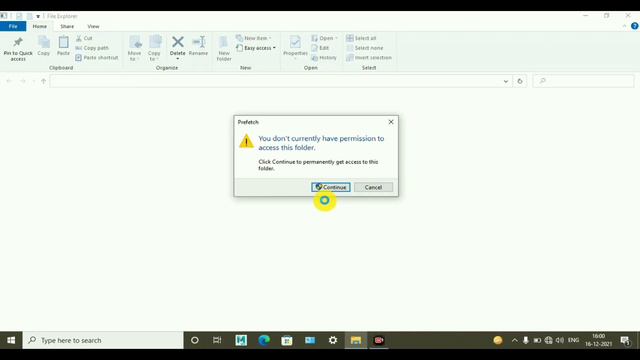
Task: Close the Prefetch dialog with X
Action: tap(391, 122)
